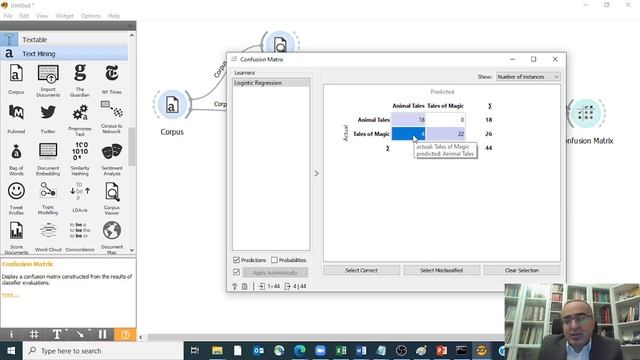Screen dimensions: 640x360
Task: Select the NY Times widget
Action: coord(112,80)
